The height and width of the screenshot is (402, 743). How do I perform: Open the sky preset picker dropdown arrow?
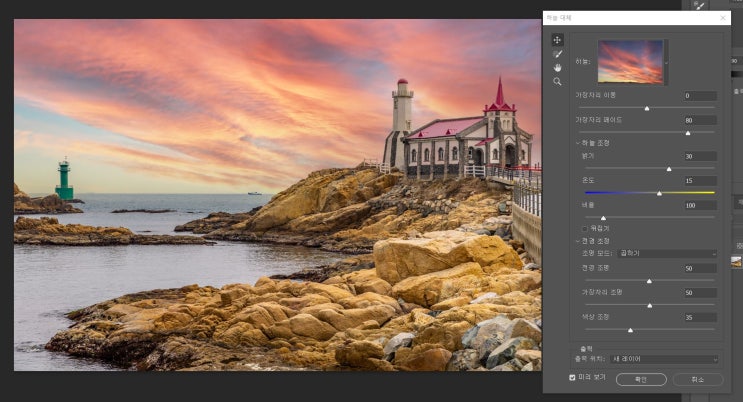(667, 62)
